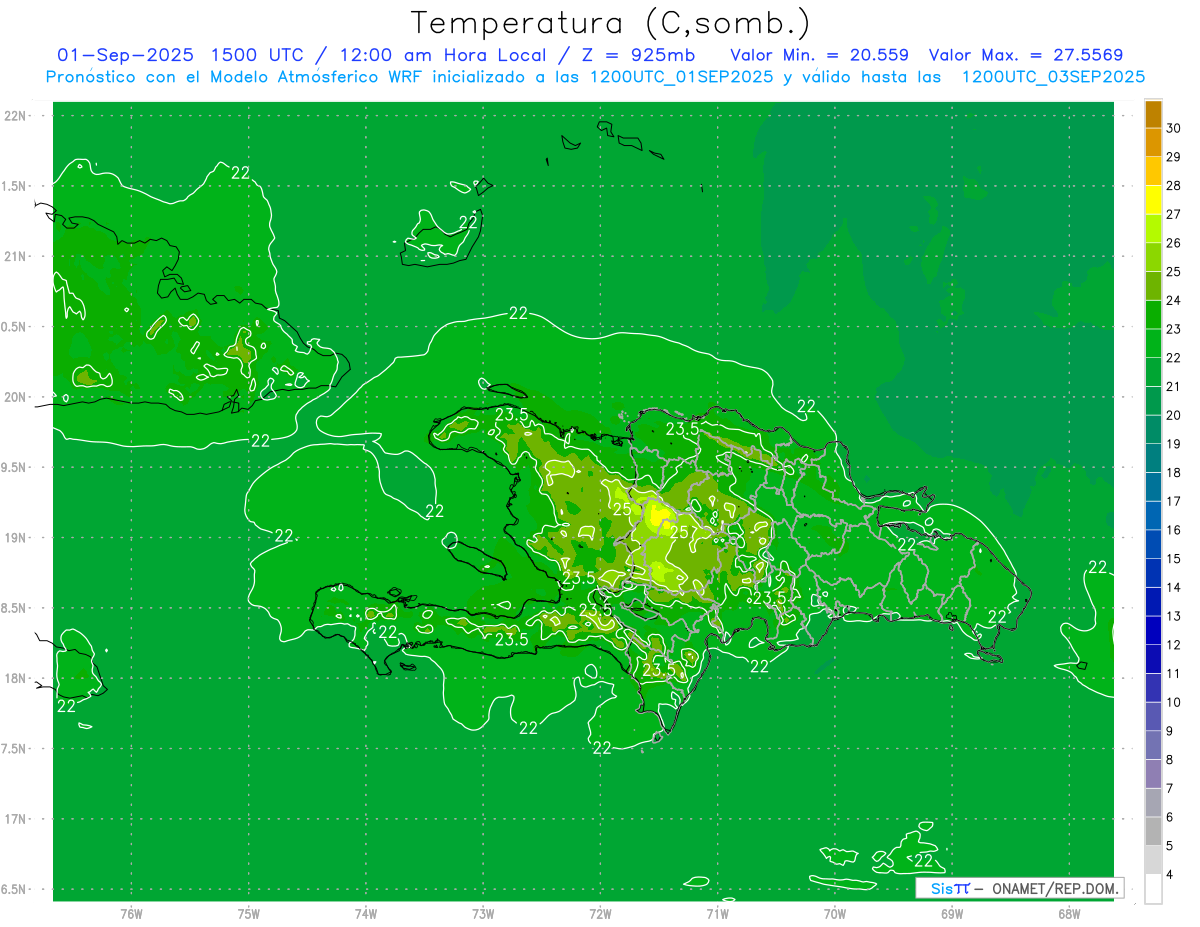
Task: Click the "19N" latitude axis label
Action: click(x=15, y=537)
